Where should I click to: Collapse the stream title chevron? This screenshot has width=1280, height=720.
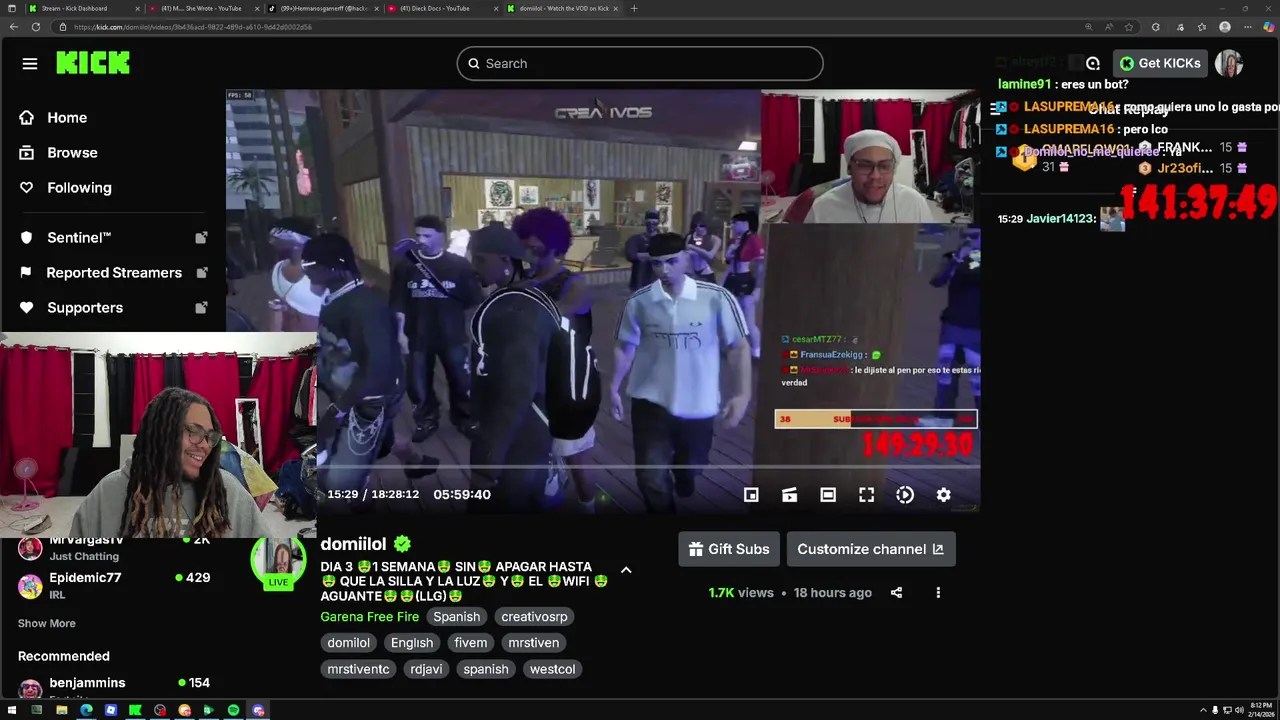click(x=626, y=570)
